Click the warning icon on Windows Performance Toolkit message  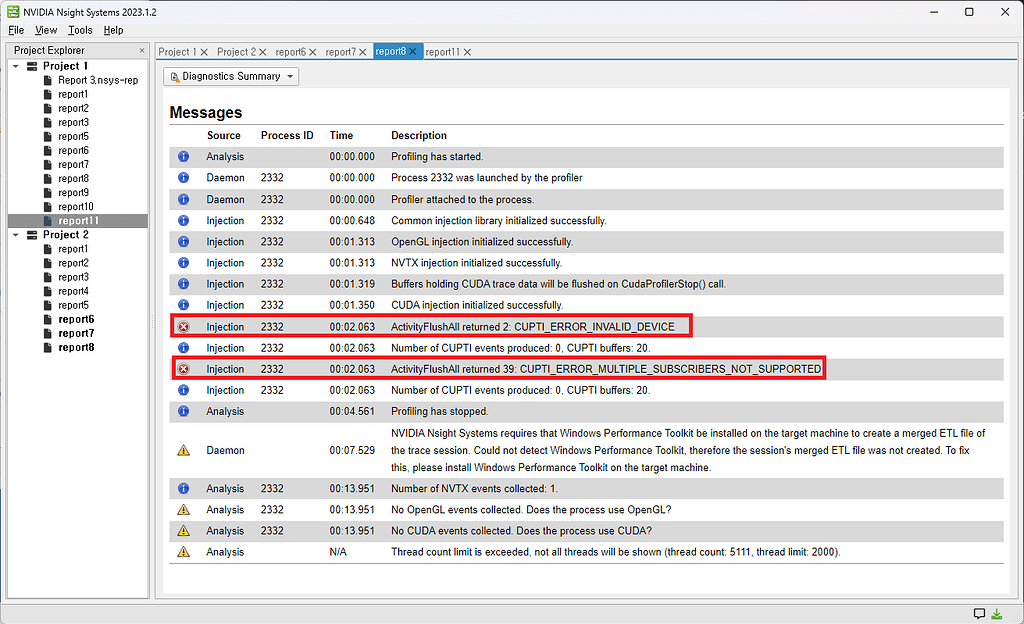click(x=183, y=450)
